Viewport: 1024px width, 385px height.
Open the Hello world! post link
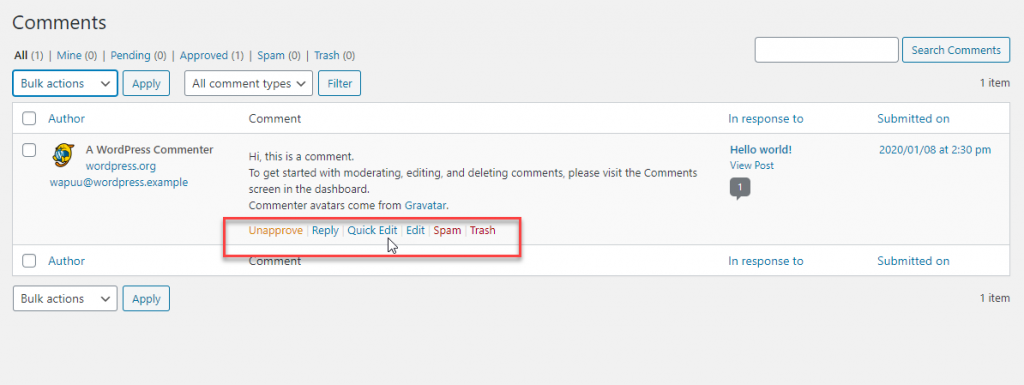tap(761, 149)
